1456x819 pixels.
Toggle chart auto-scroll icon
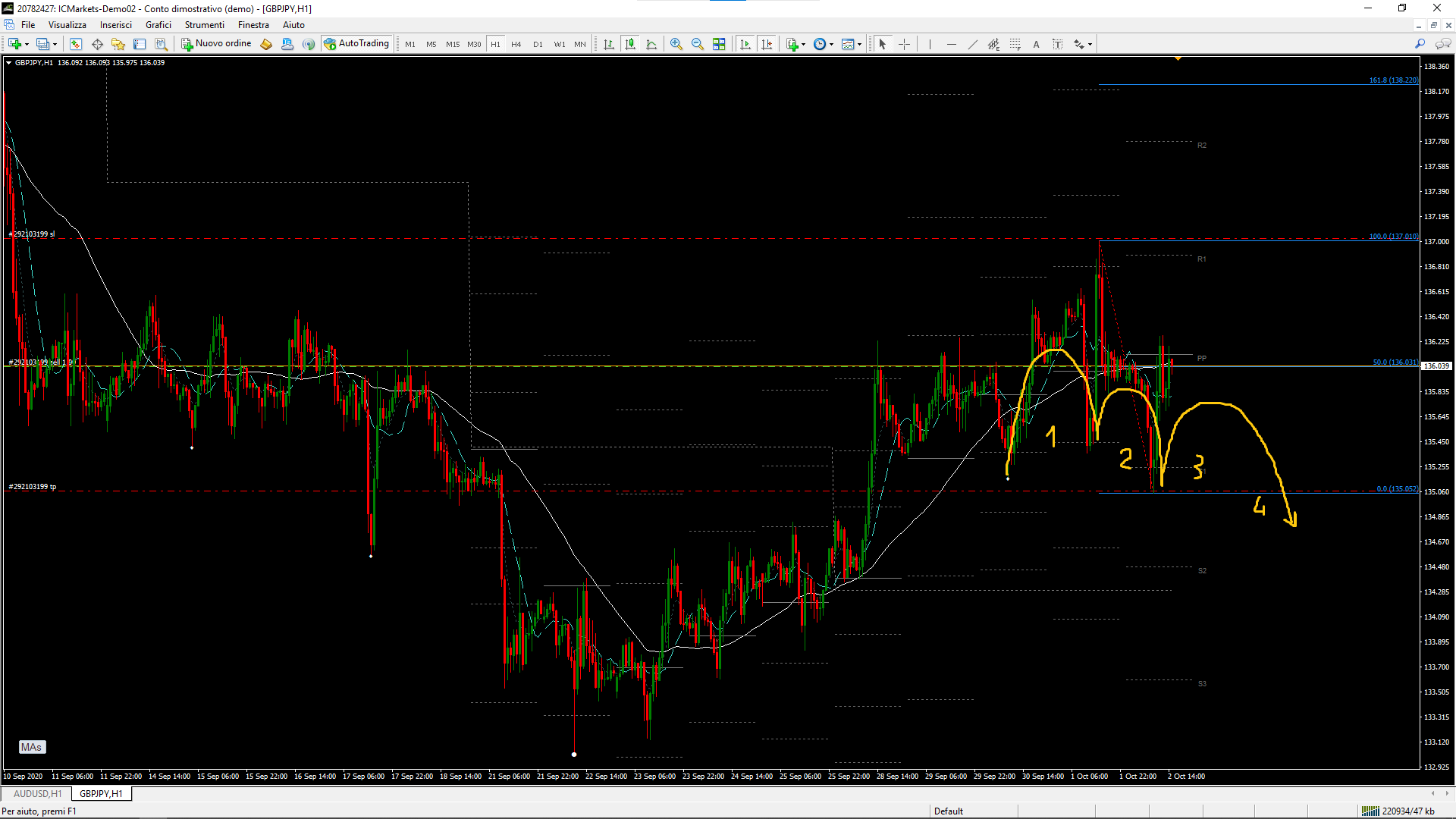(745, 44)
